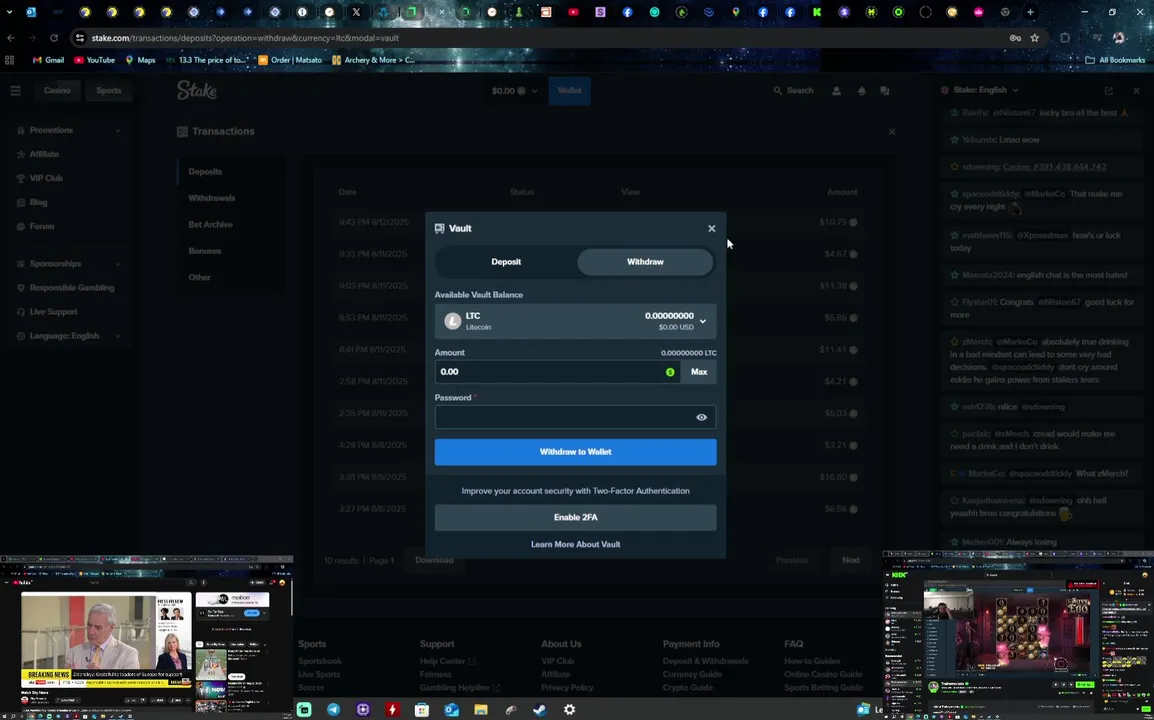Open the user profile icon

(836, 91)
